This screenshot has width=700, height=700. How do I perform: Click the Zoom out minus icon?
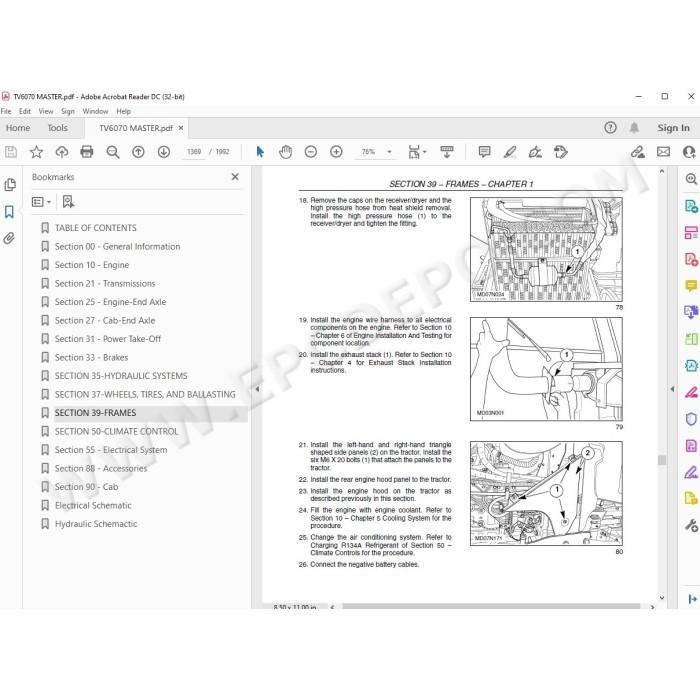311,152
